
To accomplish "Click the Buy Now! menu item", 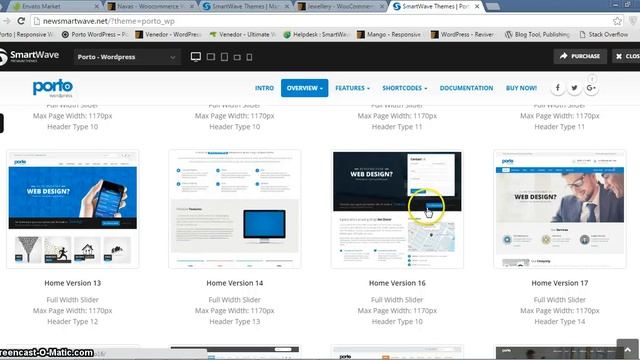I will point(521,88).
